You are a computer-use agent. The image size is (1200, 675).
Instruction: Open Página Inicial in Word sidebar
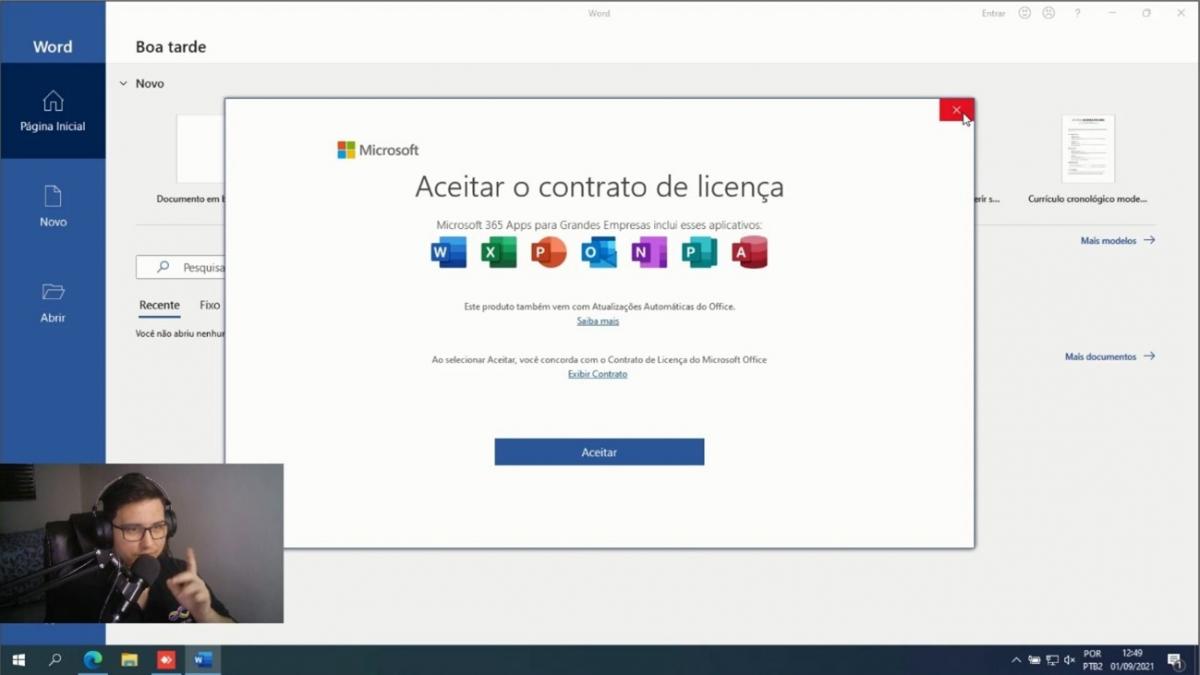53,111
